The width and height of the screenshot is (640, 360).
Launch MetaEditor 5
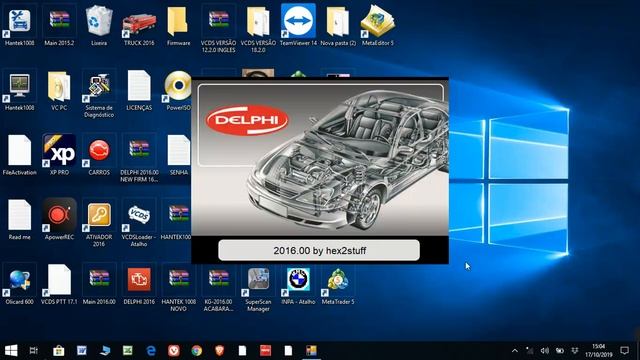378,24
